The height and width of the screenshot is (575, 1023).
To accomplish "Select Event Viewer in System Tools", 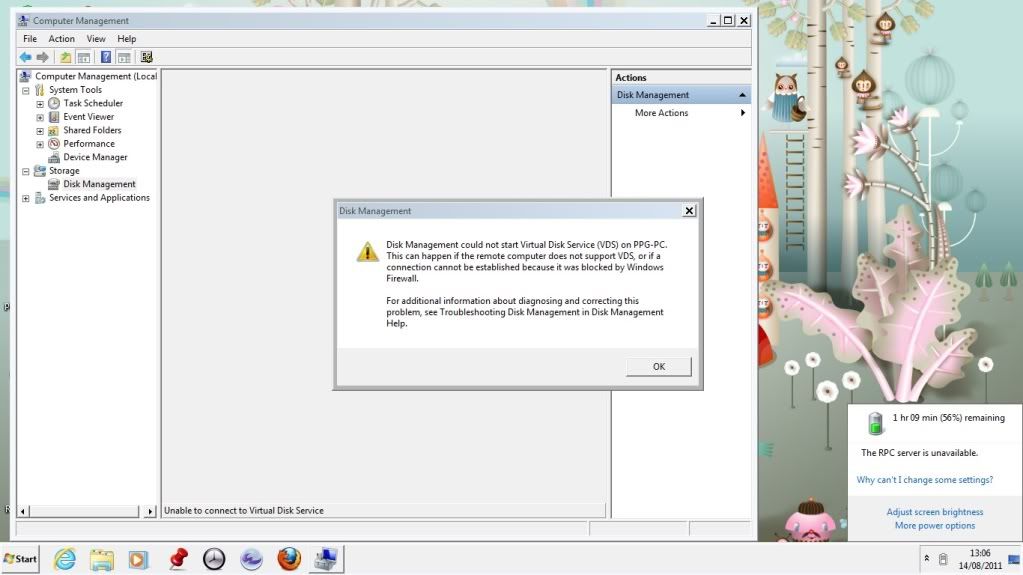I will pyautogui.click(x=88, y=117).
